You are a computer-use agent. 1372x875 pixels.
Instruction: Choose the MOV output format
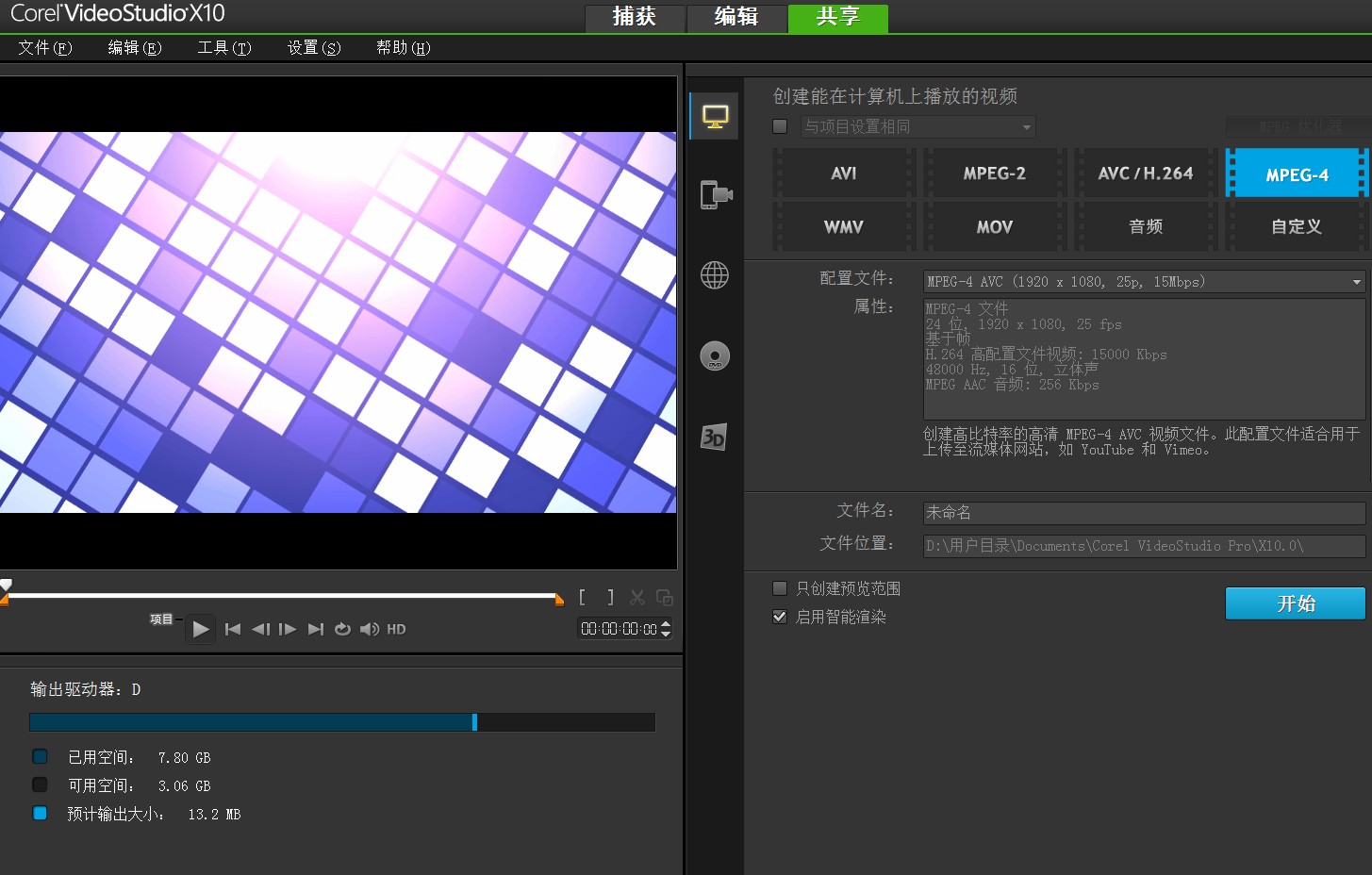pos(995,227)
